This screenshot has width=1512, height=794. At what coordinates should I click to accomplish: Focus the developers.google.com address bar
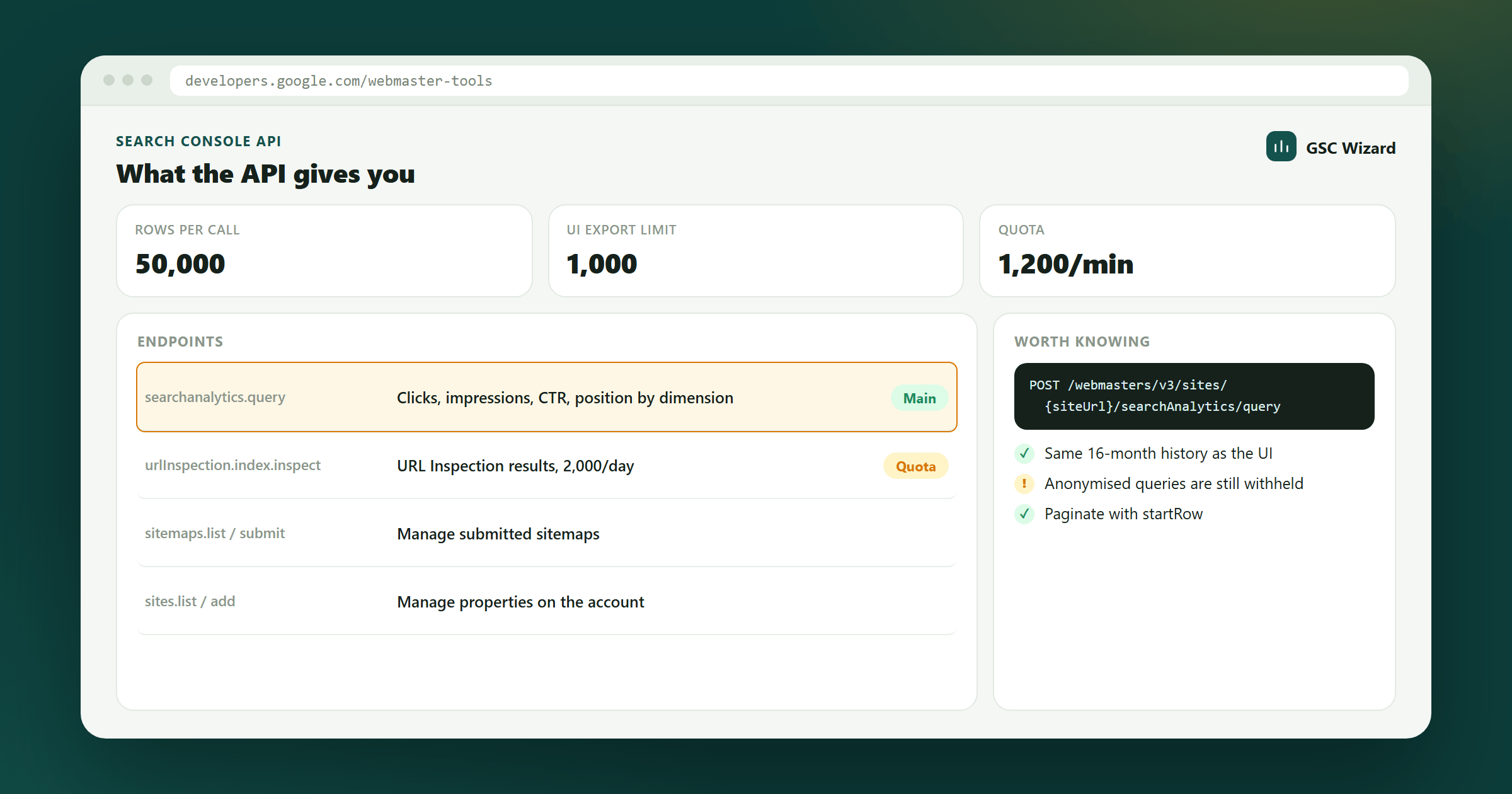pyautogui.click(x=789, y=81)
